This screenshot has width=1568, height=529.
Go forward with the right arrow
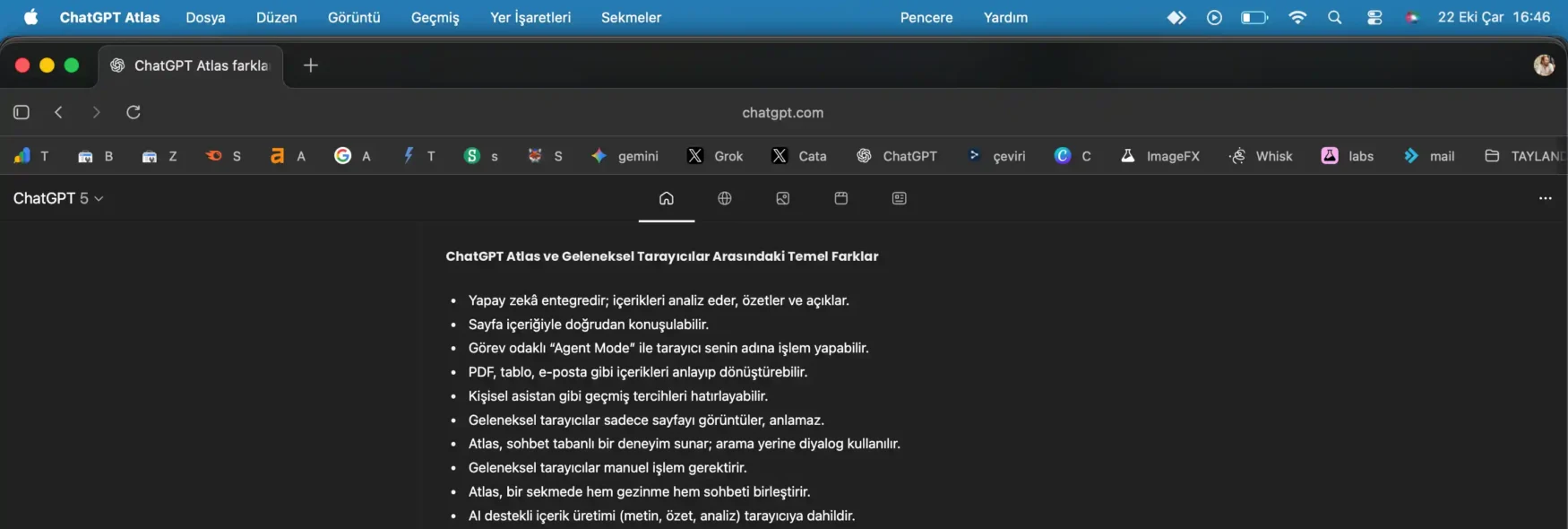point(96,112)
